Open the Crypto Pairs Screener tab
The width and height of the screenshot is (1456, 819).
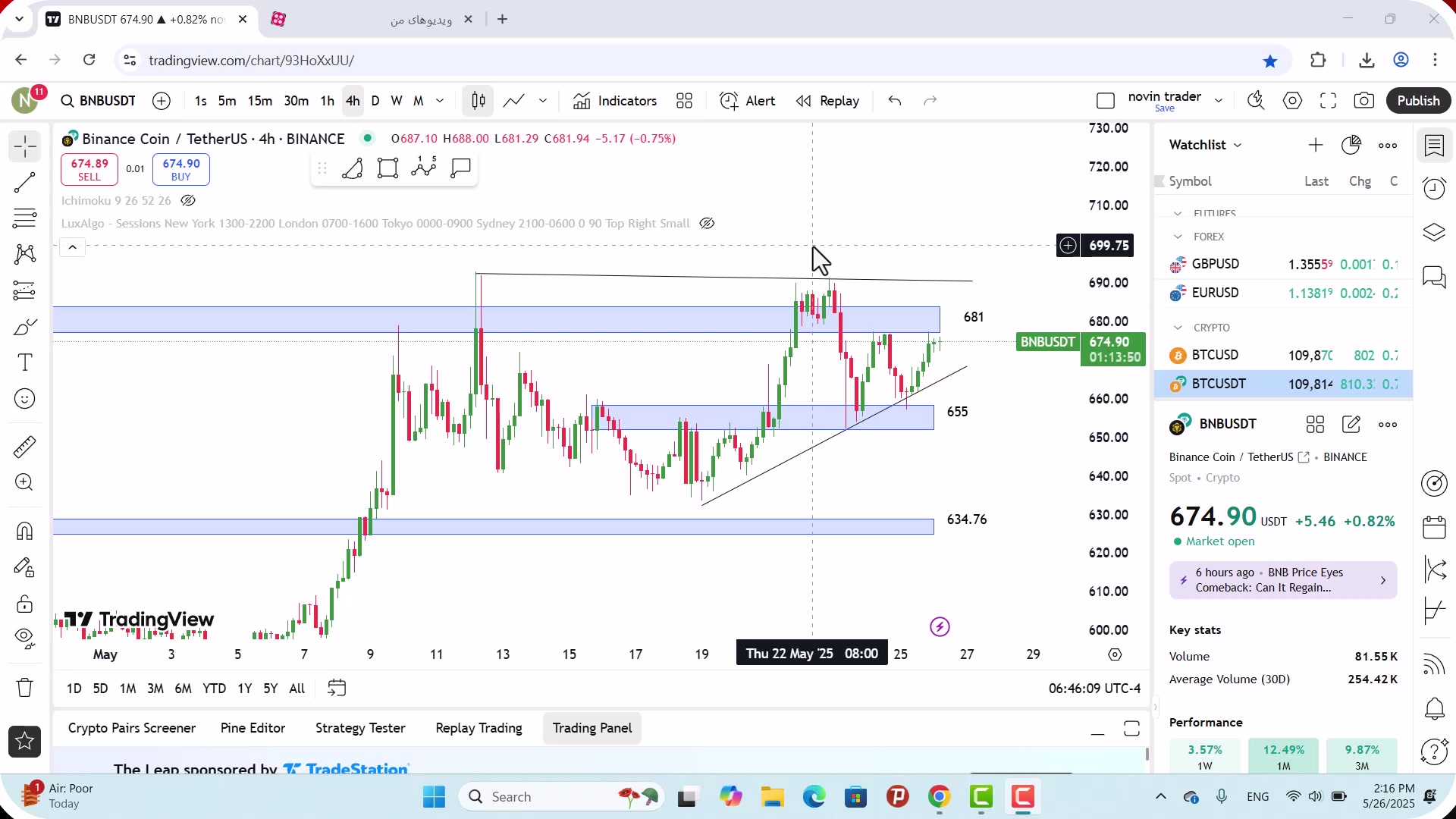[x=132, y=728]
